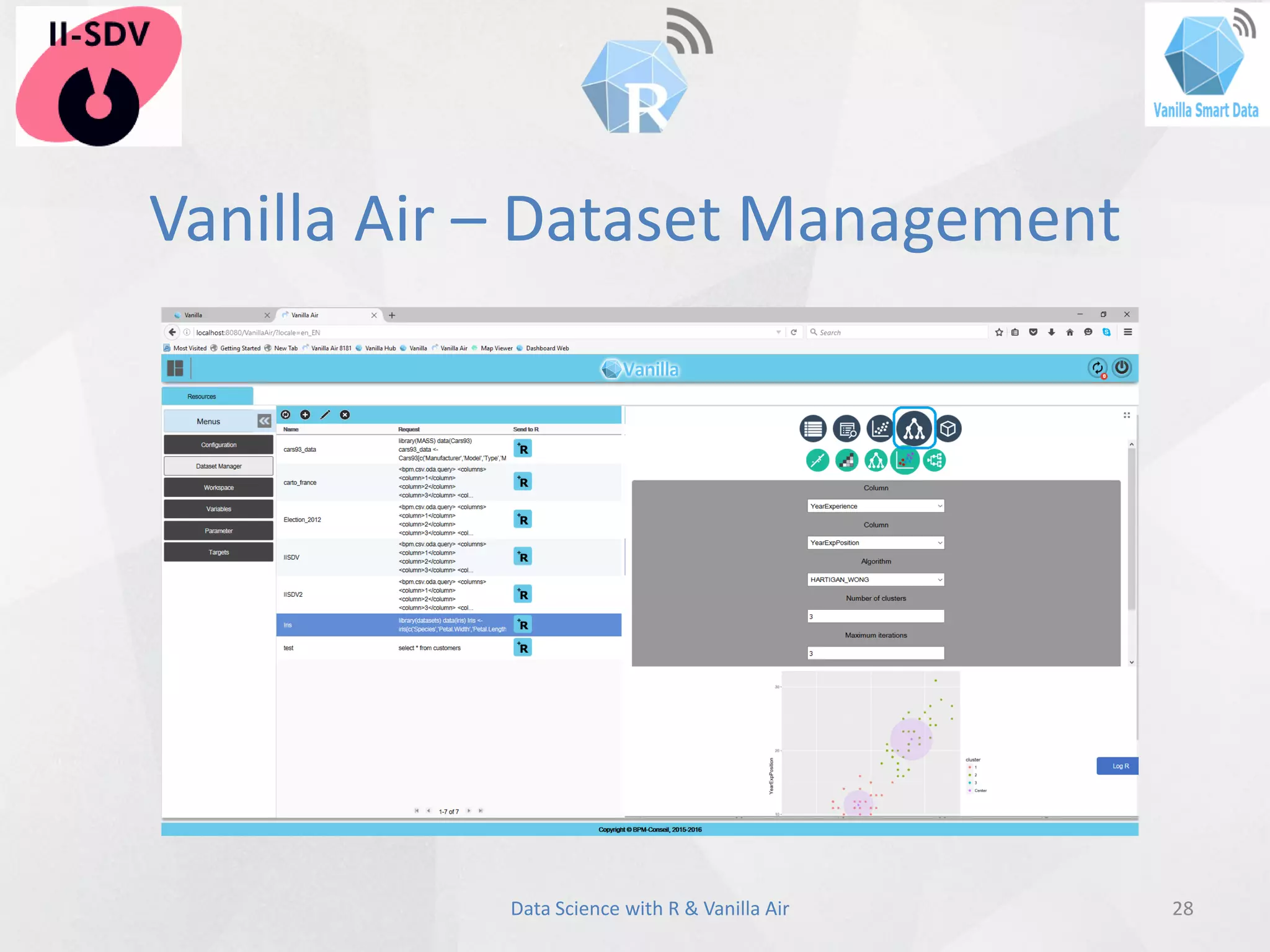Select the test dataset row
Screen dimensions: 1270x952
click(449, 648)
